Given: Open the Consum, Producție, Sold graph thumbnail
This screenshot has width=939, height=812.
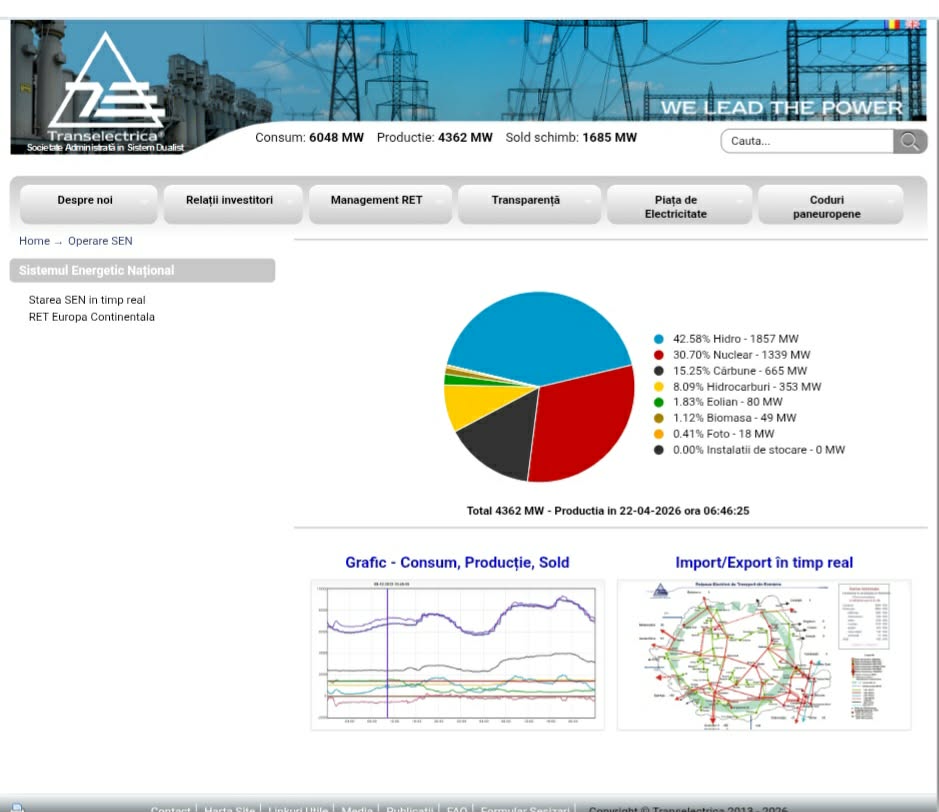Looking at the screenshot, I should pos(457,654).
